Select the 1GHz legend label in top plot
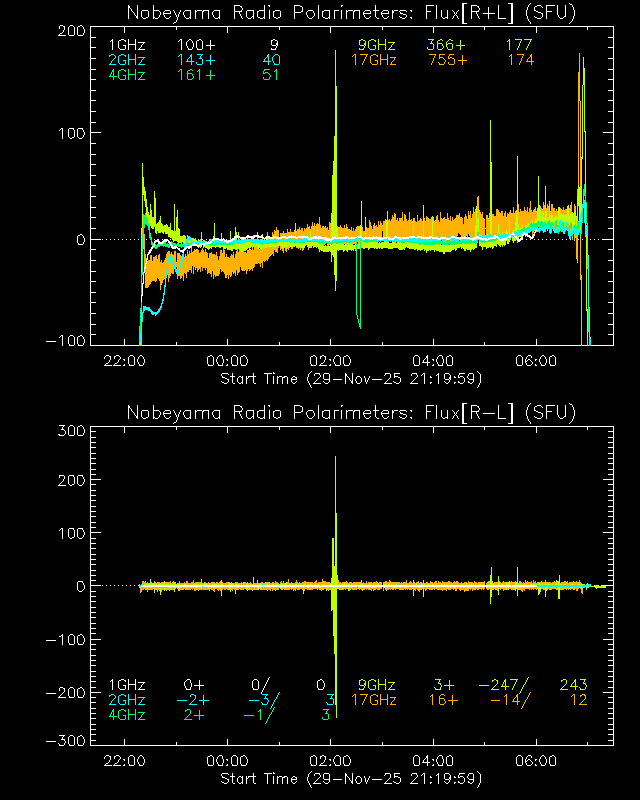640x800 pixels. point(127,46)
